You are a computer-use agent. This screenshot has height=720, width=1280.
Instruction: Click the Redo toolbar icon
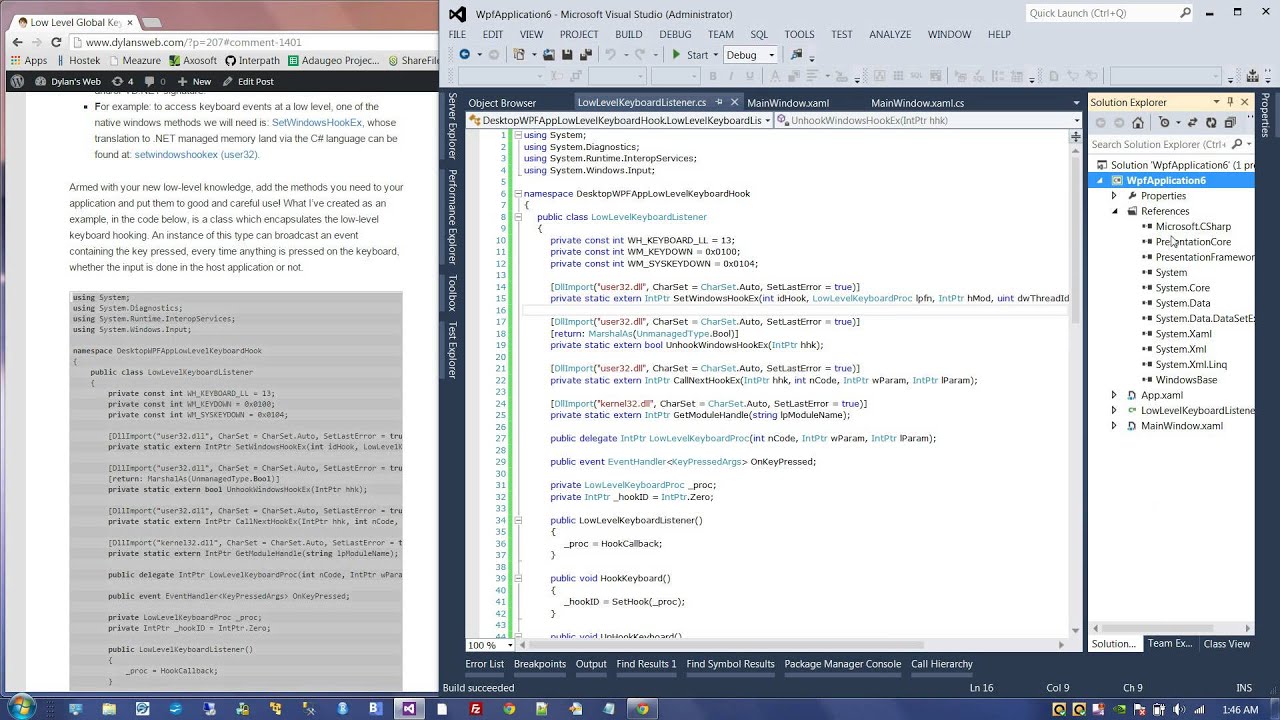639,55
